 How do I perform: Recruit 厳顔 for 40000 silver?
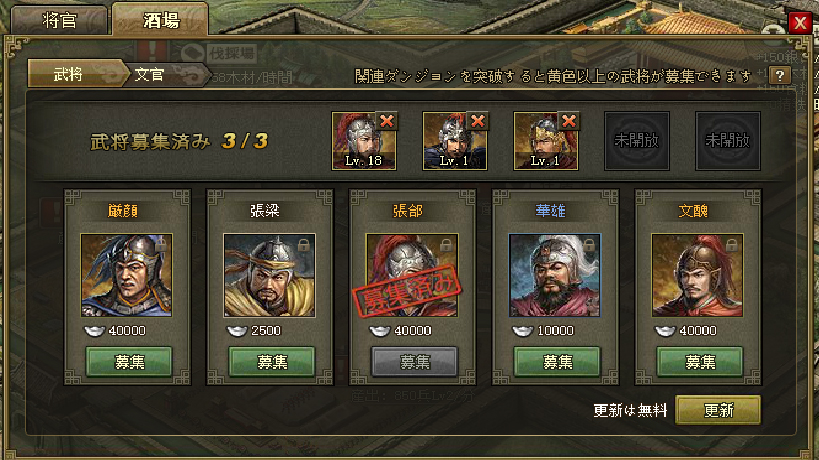click(128, 361)
